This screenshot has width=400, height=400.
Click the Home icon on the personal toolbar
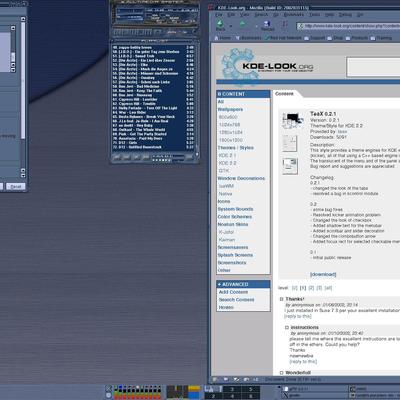click(223, 38)
